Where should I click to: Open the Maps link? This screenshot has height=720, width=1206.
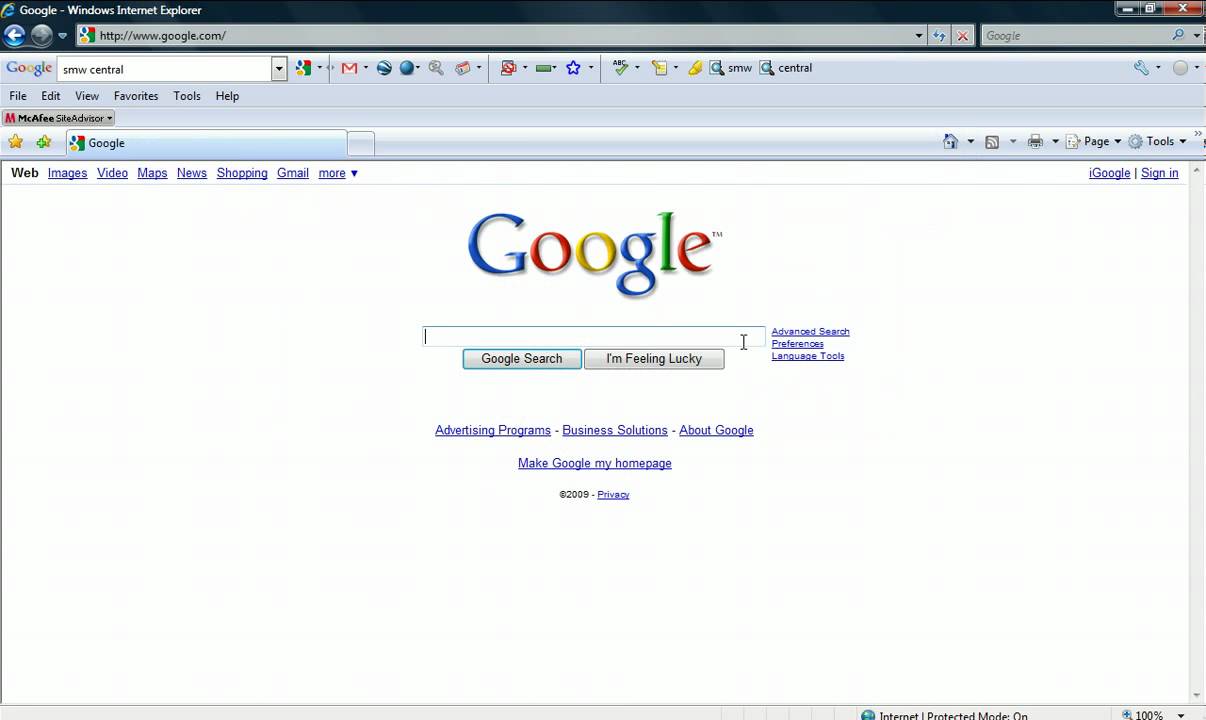(x=152, y=173)
